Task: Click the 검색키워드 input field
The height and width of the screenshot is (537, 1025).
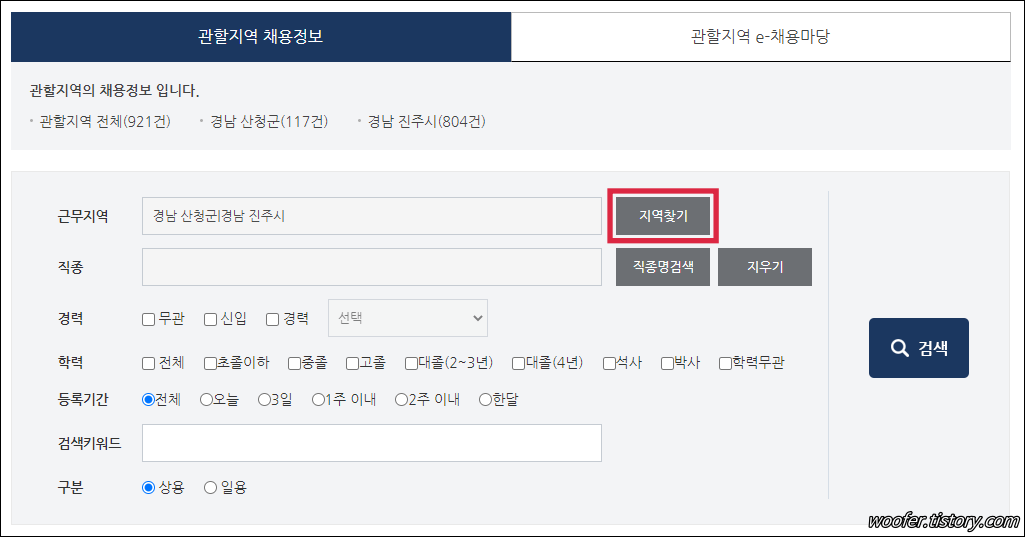Action: tap(371, 443)
